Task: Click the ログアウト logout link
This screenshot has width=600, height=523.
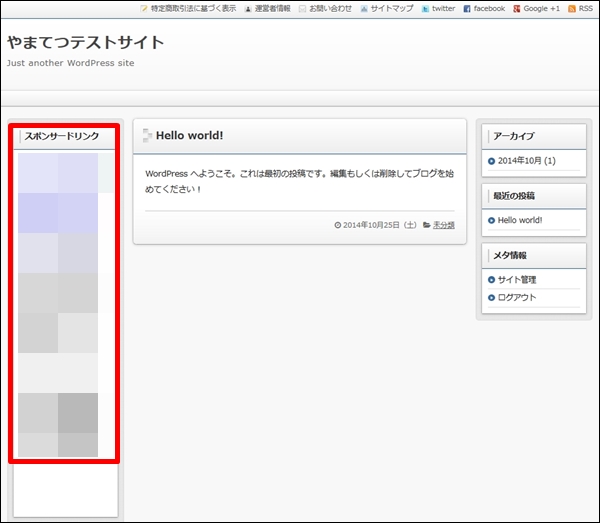Action: click(x=517, y=297)
